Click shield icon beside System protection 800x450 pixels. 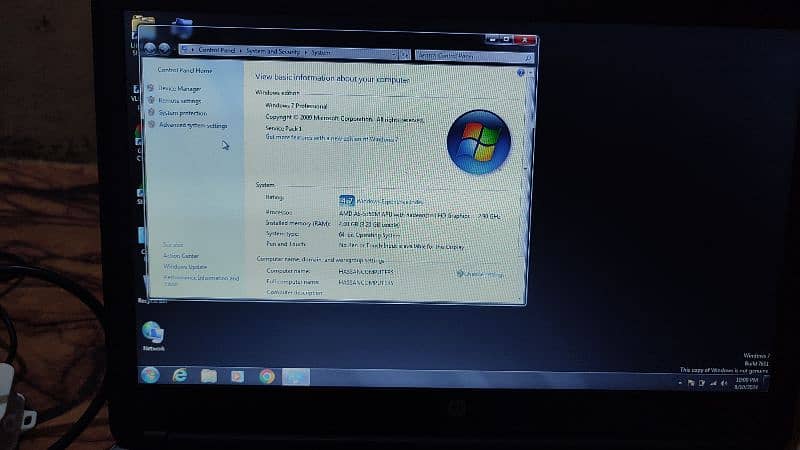click(x=151, y=112)
